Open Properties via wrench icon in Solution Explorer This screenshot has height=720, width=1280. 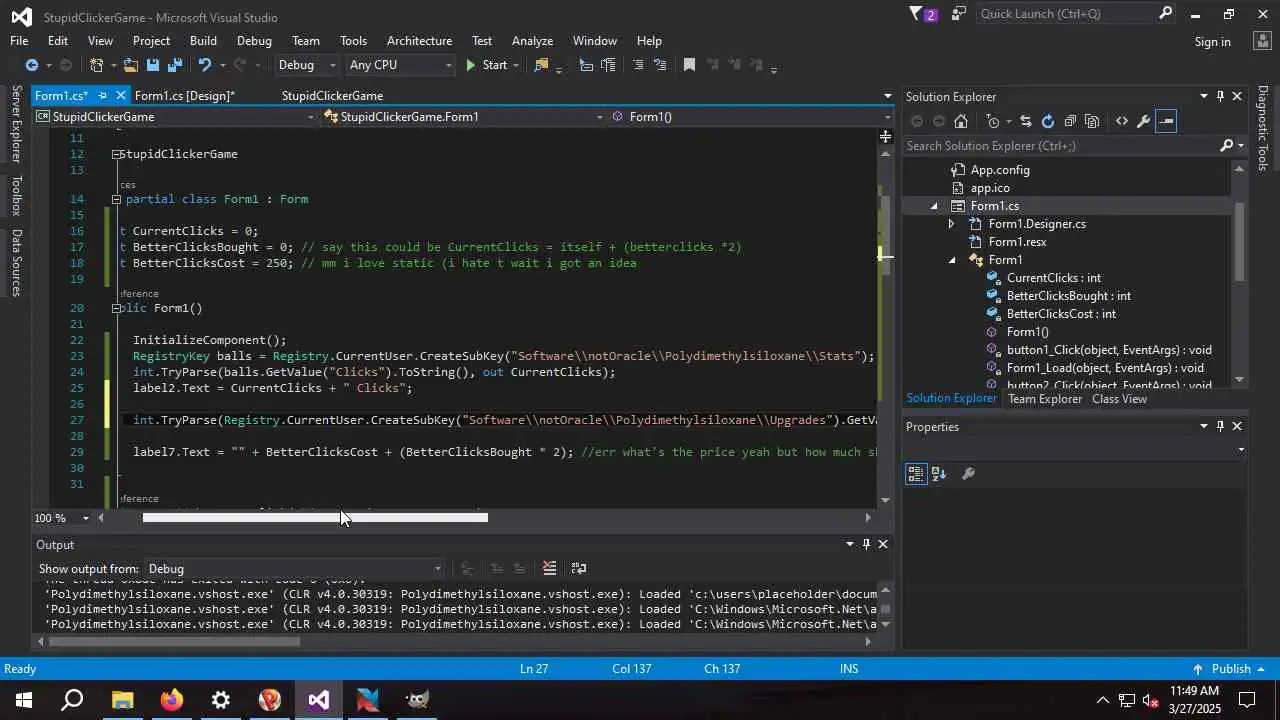coord(1144,121)
